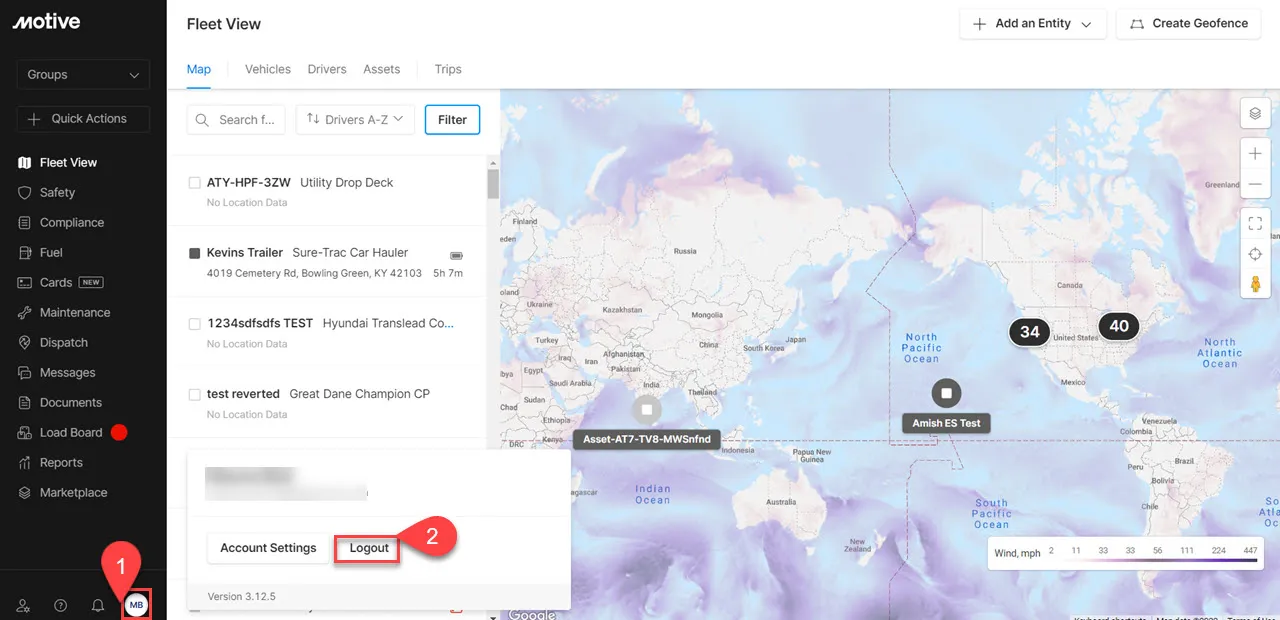The image size is (1280, 620).
Task: Select the Kevins Trailer checkbox
Action: click(x=195, y=252)
